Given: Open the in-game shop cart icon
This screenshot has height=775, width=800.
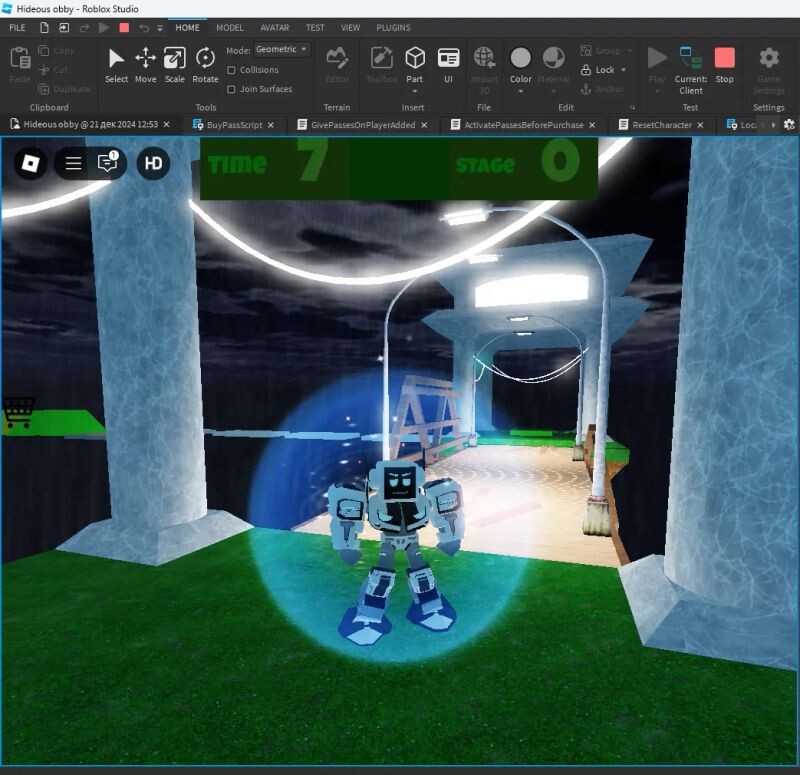Looking at the screenshot, I should coord(19,412).
